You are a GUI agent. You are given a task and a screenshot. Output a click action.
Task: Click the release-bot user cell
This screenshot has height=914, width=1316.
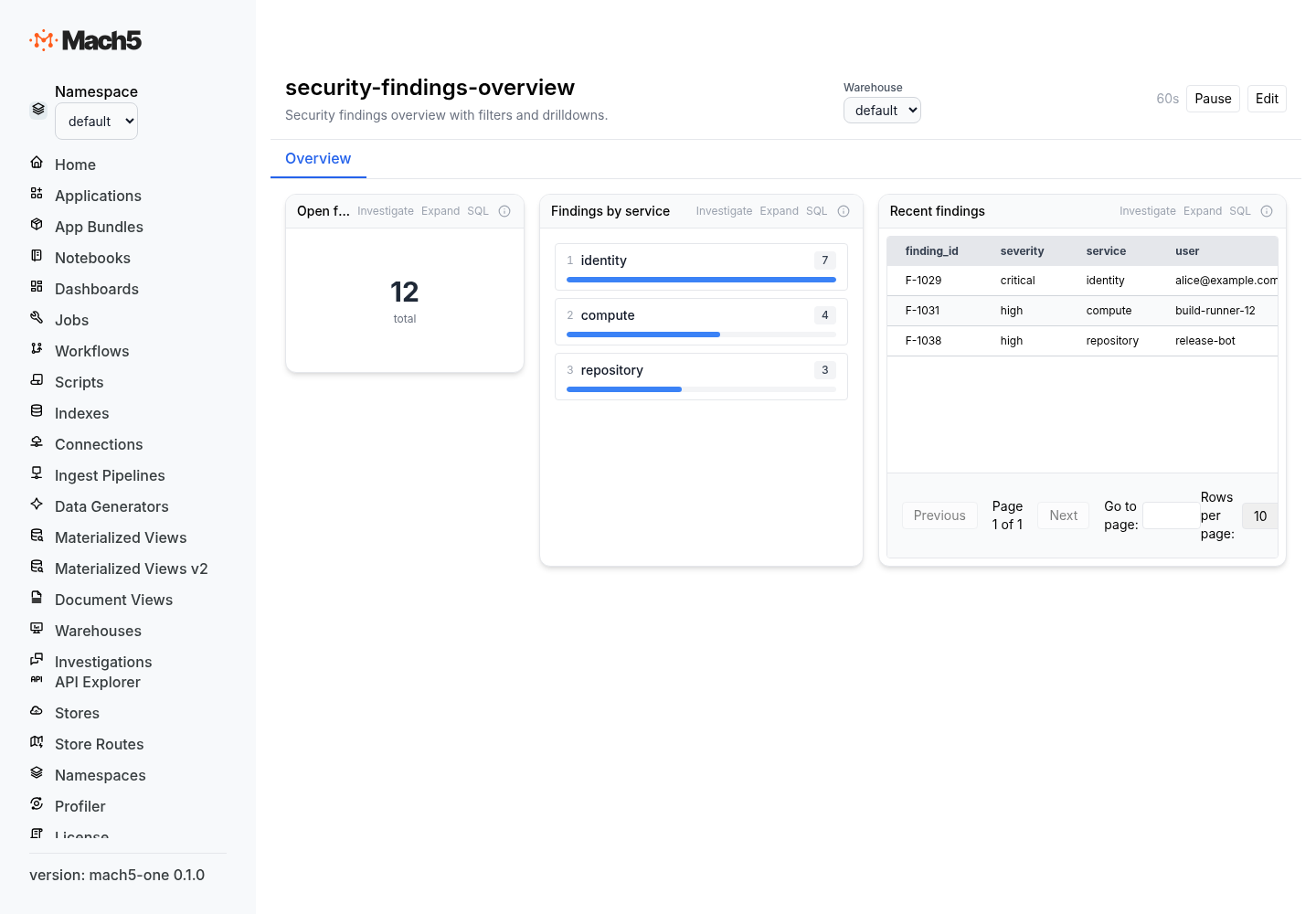(x=1205, y=341)
